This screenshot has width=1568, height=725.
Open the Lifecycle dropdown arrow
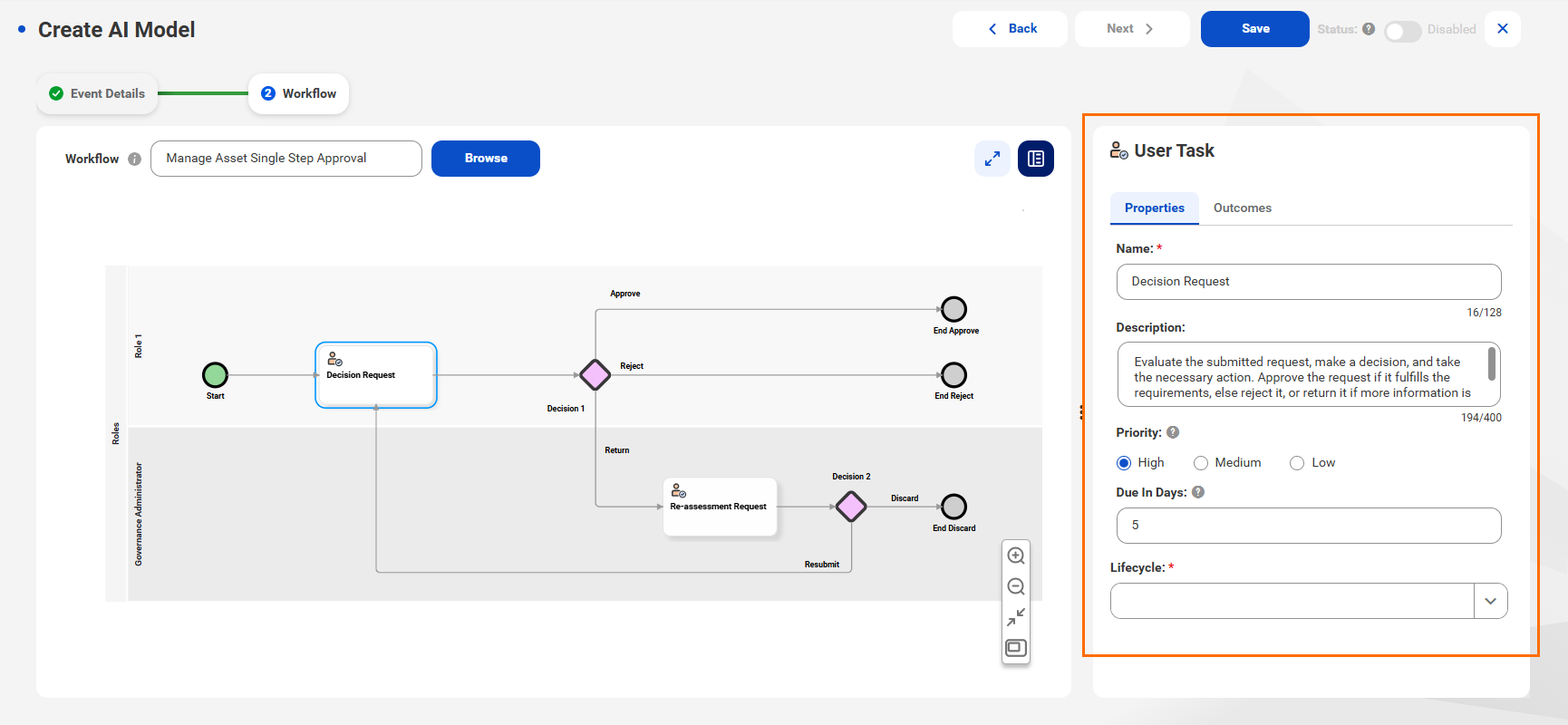pos(1491,601)
